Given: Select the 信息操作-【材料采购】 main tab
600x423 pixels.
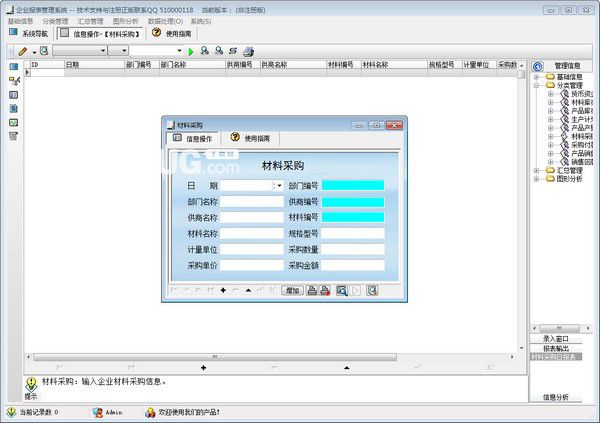Looking at the screenshot, I should click(x=101, y=34).
